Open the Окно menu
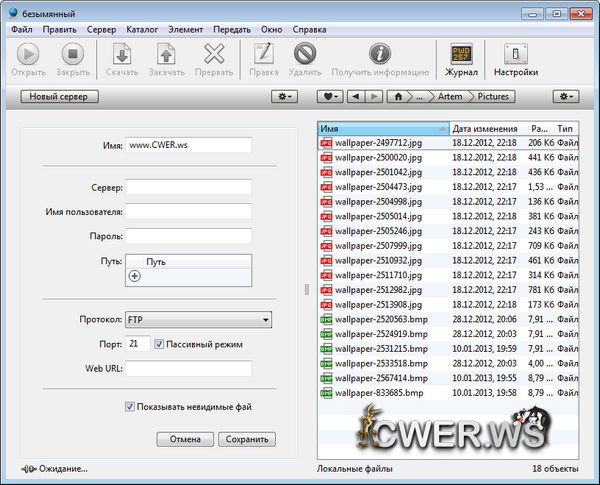This screenshot has height=485, width=600. click(272, 29)
